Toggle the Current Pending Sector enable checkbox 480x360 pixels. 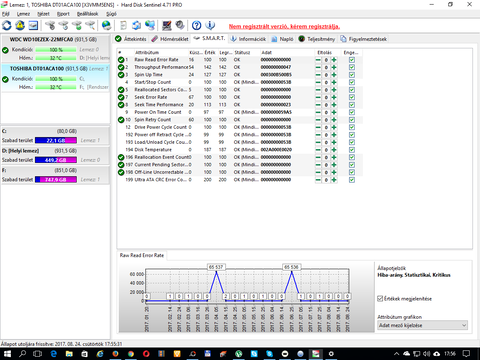352,165
